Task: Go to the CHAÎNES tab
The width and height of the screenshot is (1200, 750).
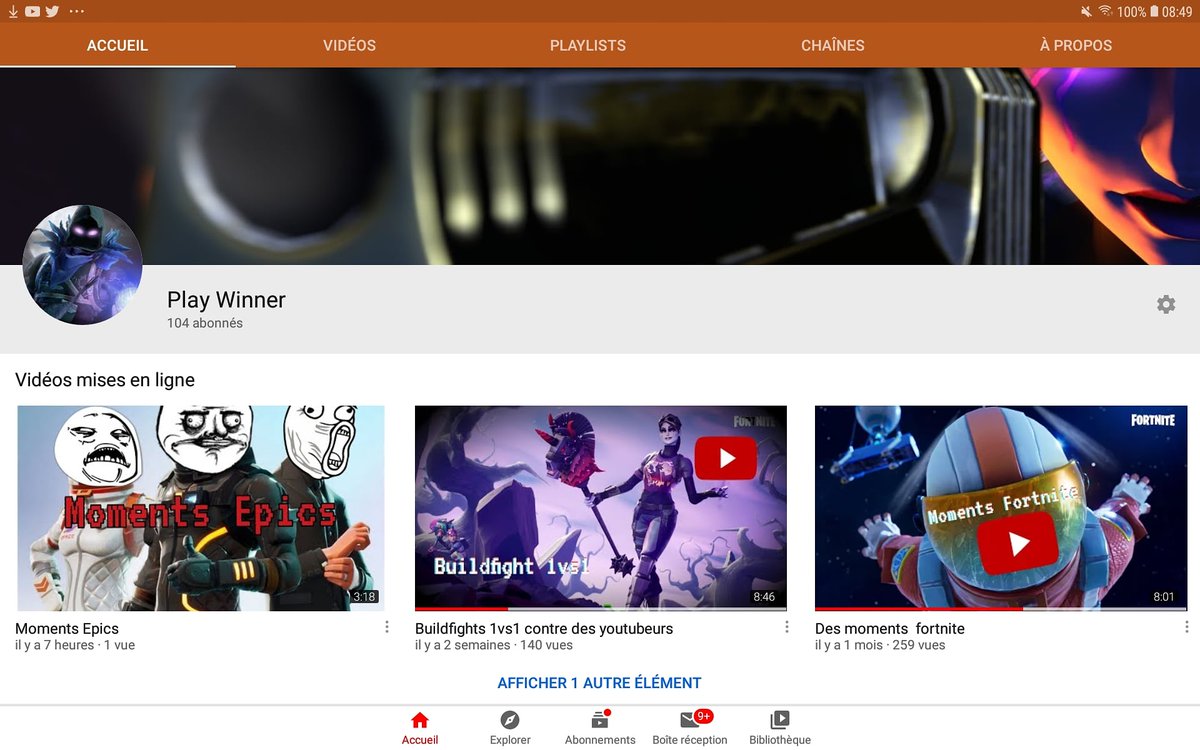Action: point(833,45)
